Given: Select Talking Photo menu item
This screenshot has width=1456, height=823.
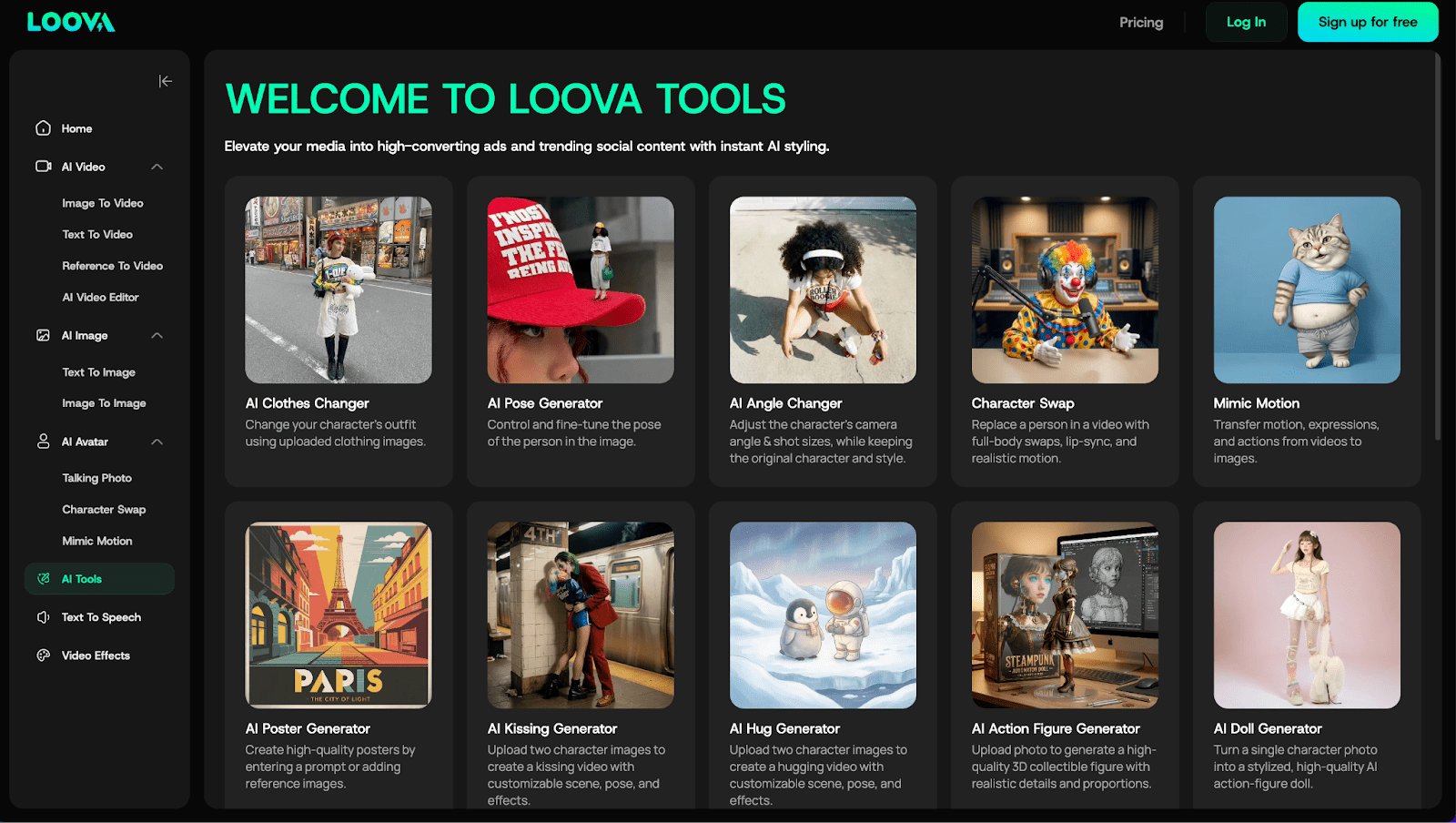Looking at the screenshot, I should (x=97, y=478).
